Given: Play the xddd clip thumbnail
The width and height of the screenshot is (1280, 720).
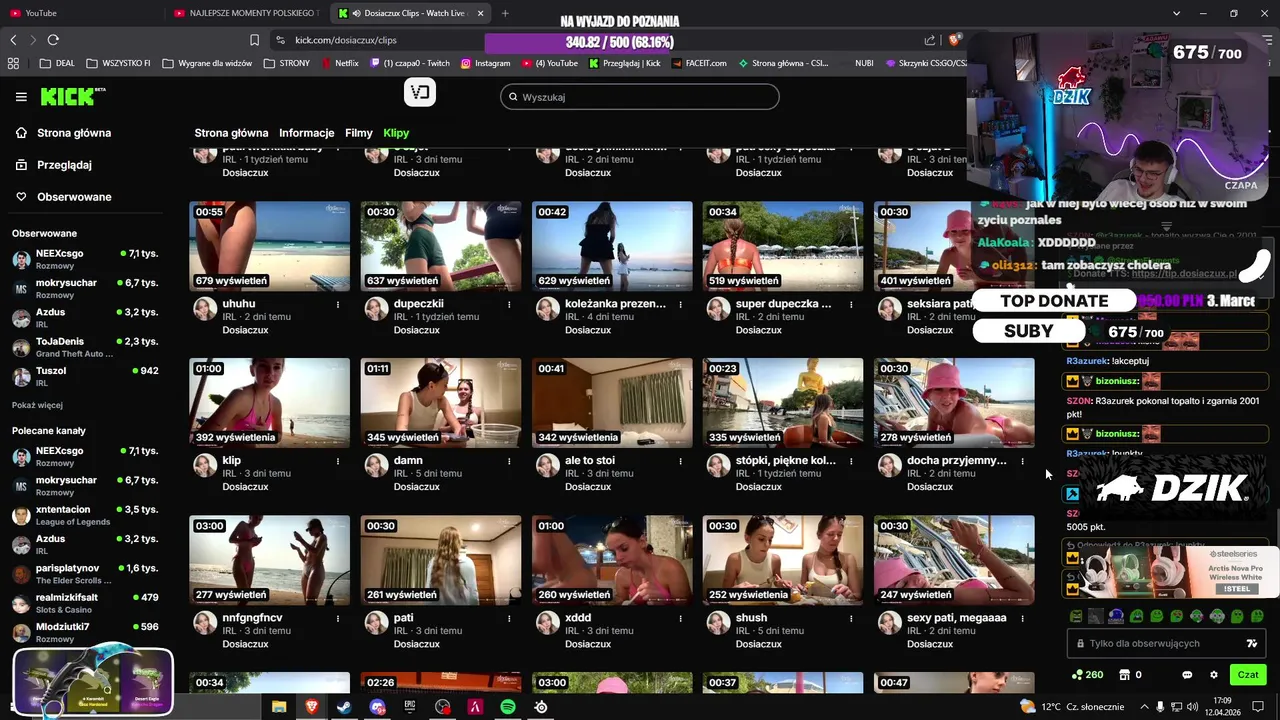Looking at the screenshot, I should [612, 560].
